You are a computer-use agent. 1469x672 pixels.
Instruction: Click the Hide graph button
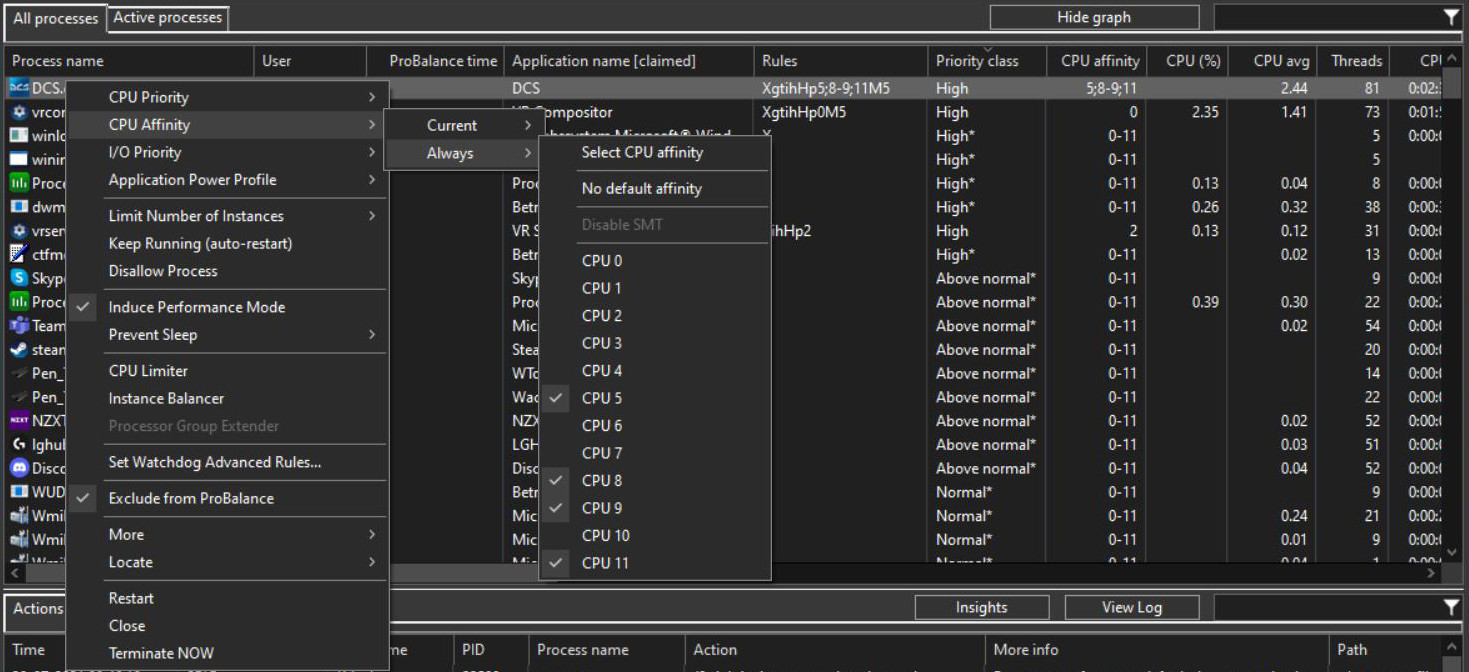pos(1094,17)
